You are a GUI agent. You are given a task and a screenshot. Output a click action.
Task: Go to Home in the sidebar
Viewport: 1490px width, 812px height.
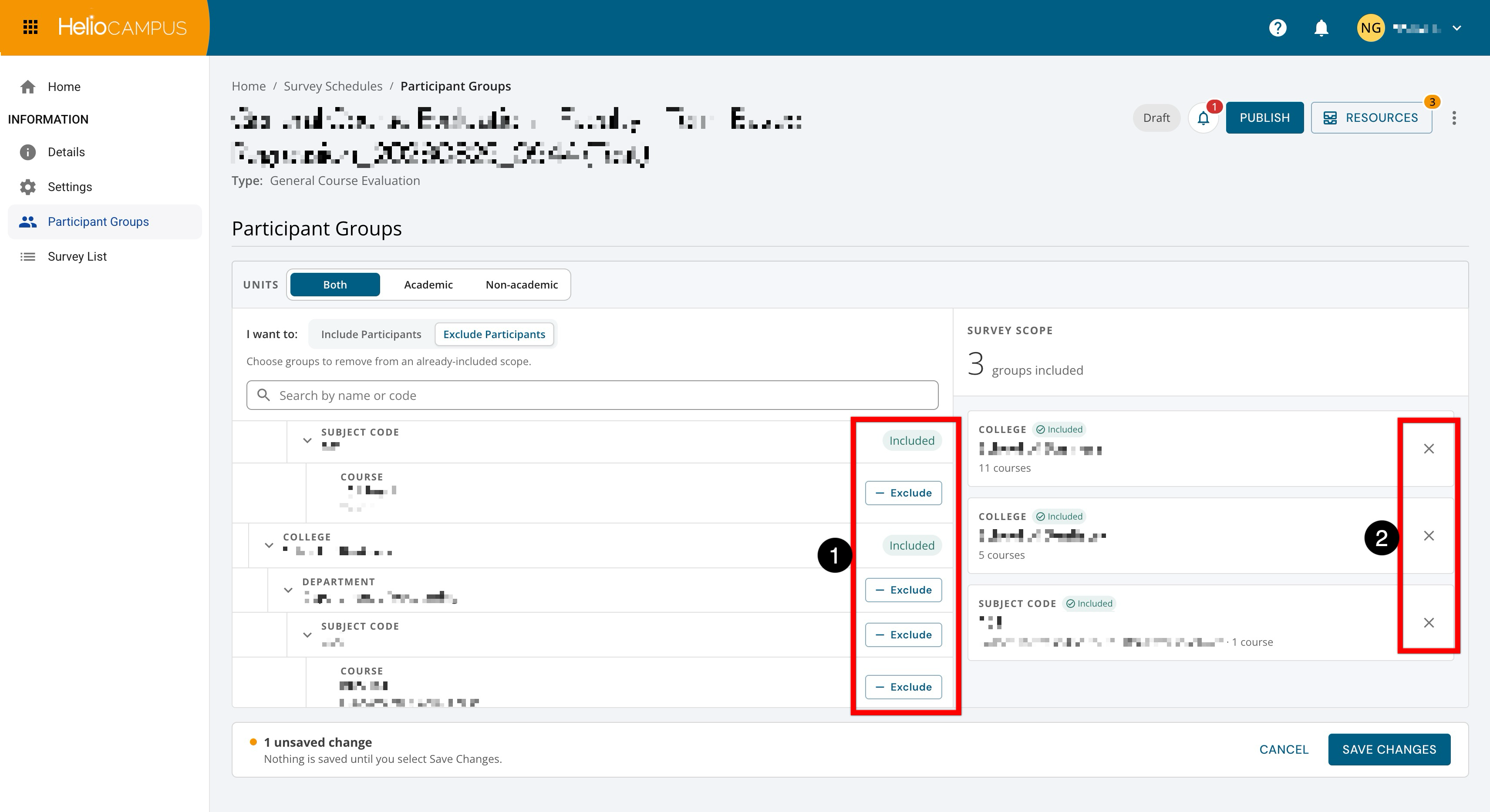tap(105, 87)
